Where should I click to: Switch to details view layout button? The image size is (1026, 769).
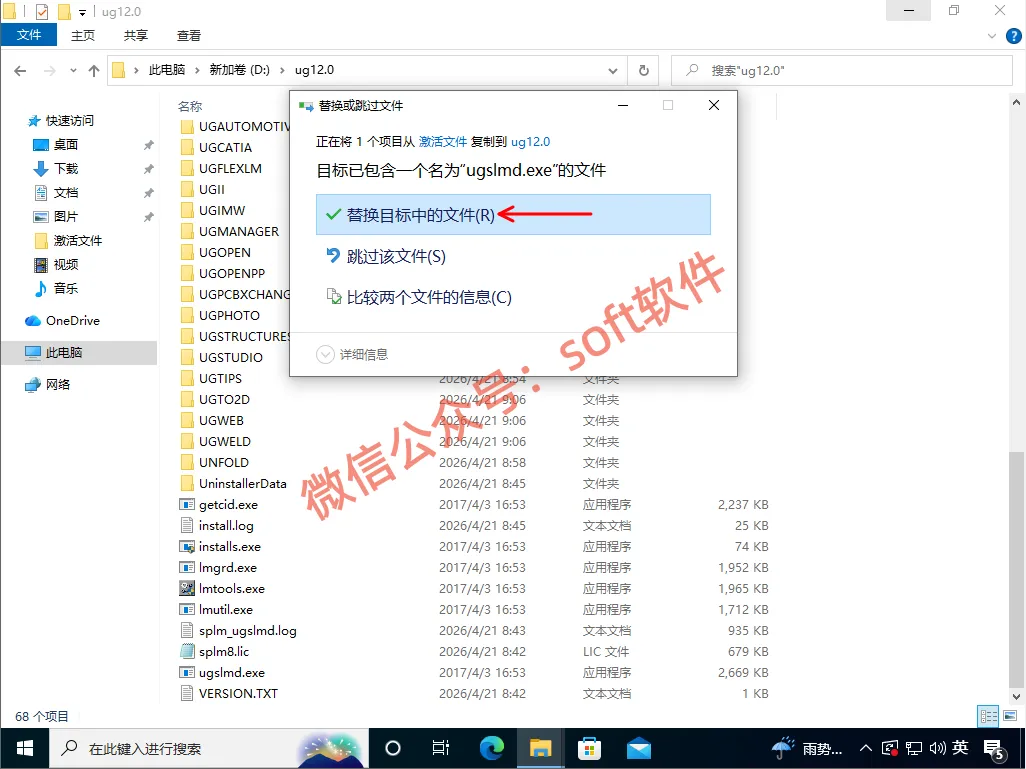click(988, 717)
